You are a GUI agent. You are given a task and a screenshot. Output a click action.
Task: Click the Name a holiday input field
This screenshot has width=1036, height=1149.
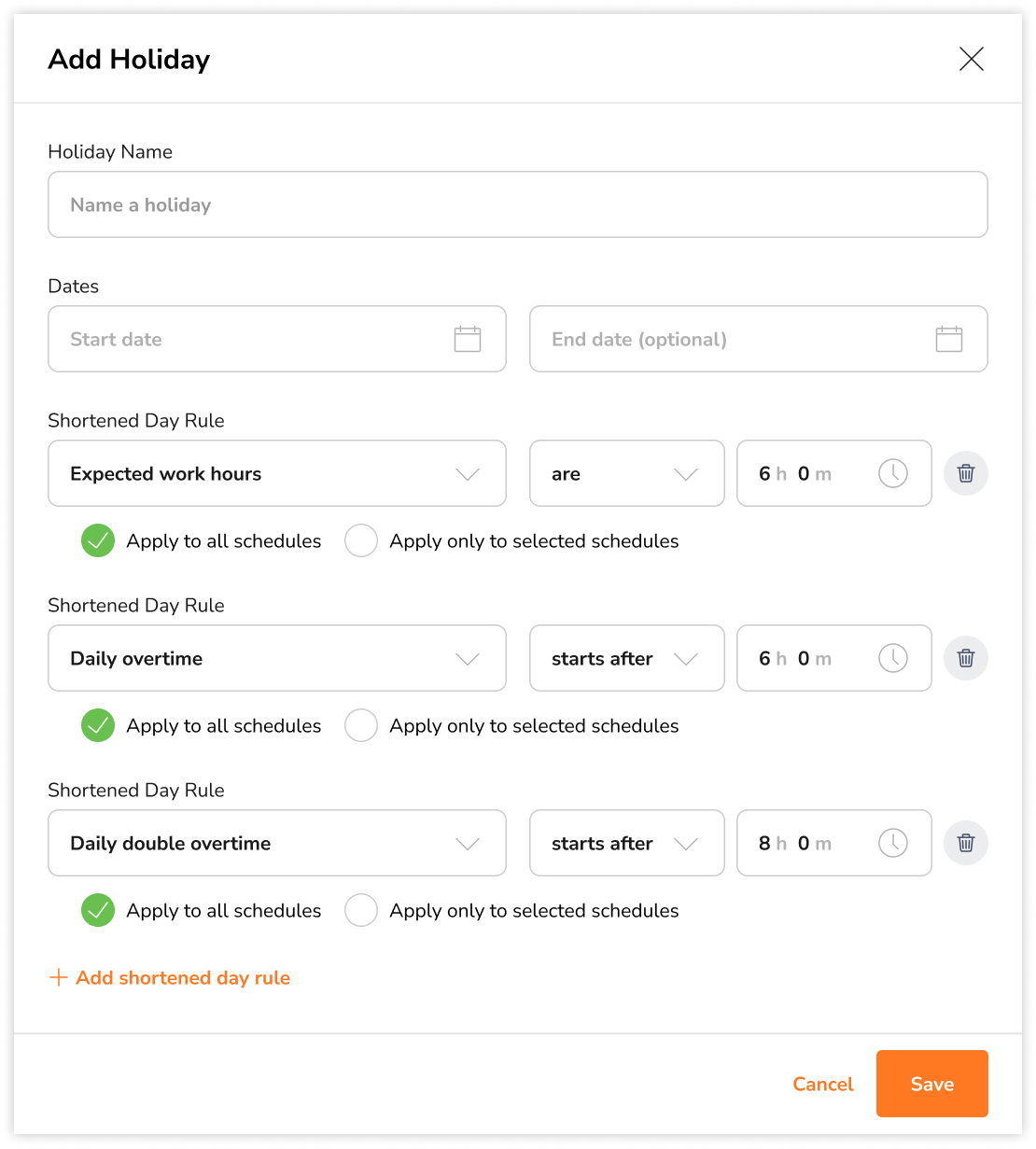[517, 204]
